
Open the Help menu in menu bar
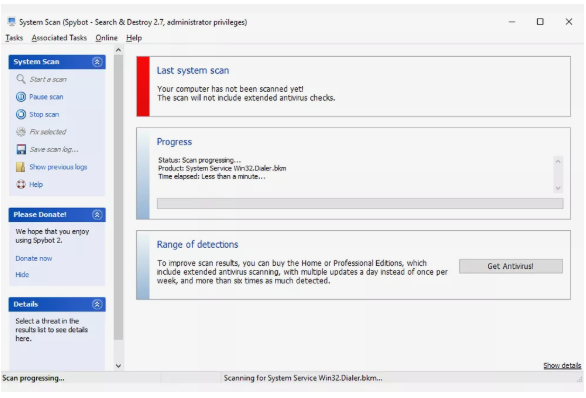[x=134, y=38]
